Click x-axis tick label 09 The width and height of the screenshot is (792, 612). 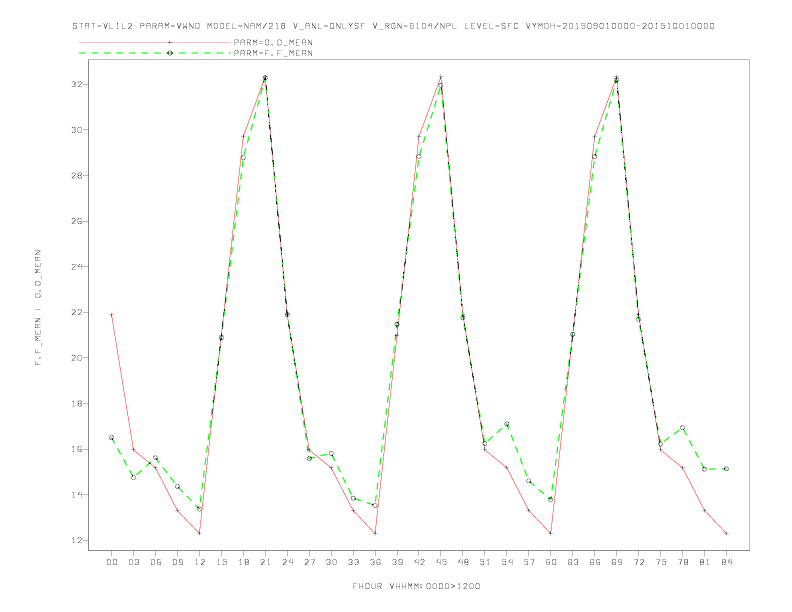coord(177,562)
